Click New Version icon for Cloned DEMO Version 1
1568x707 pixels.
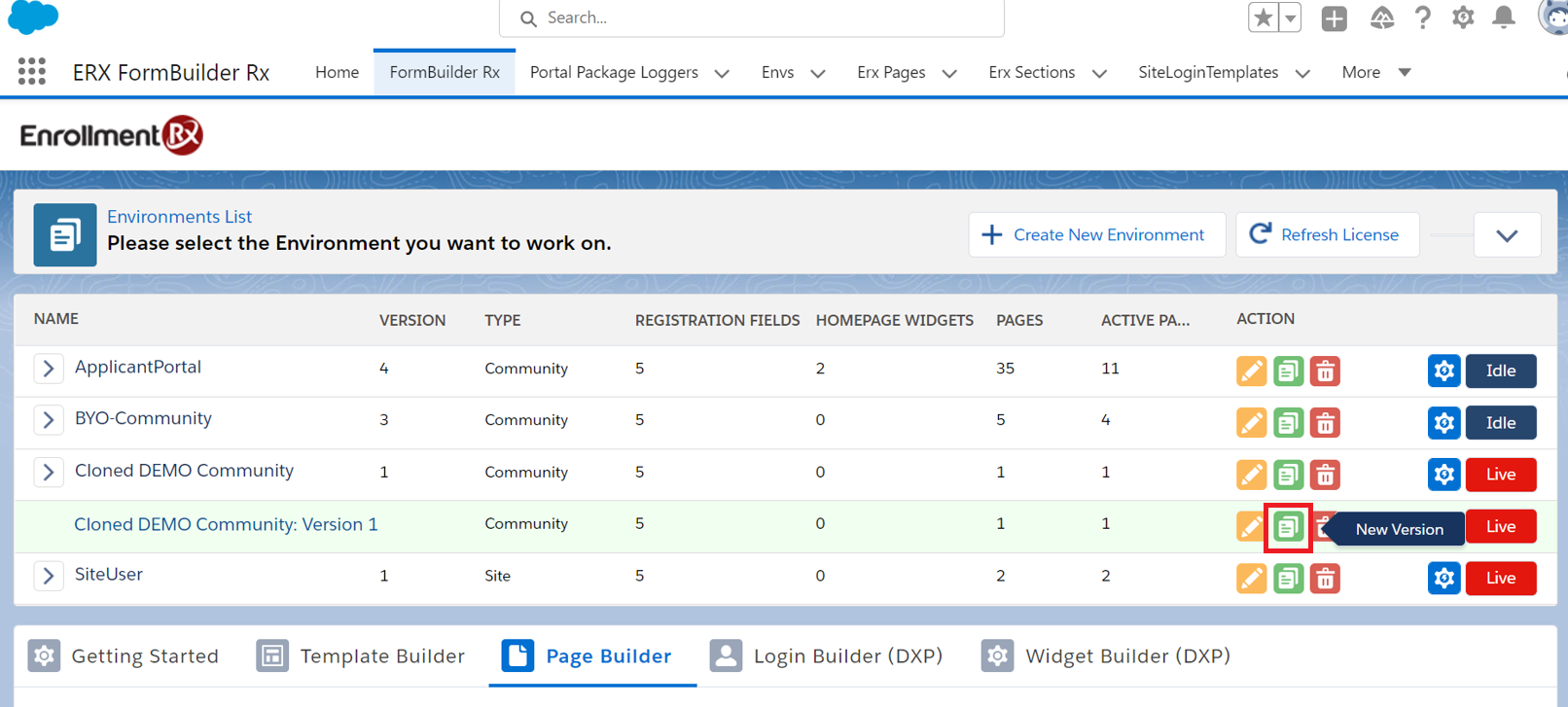pos(1288,527)
